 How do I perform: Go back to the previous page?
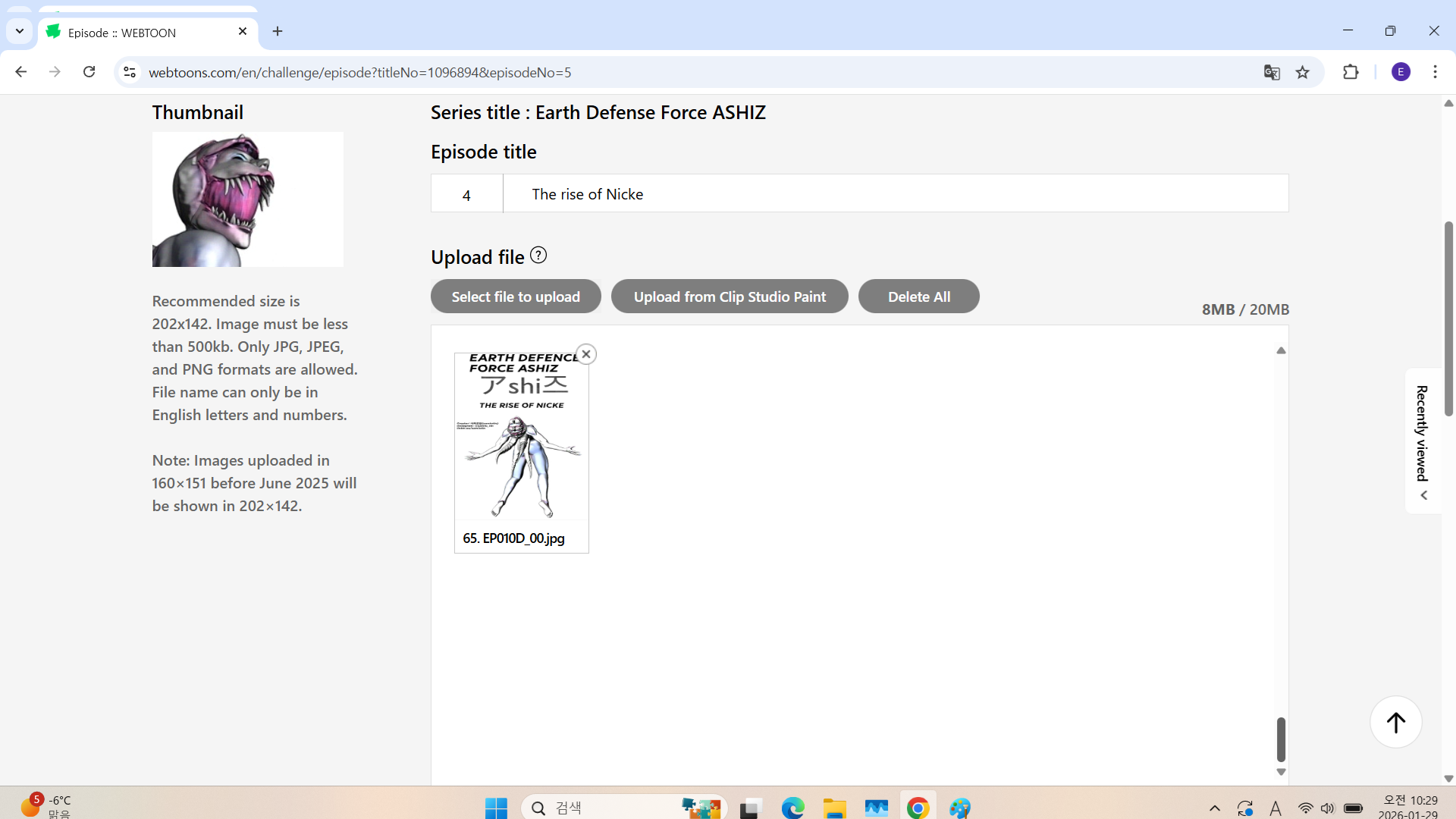point(21,72)
